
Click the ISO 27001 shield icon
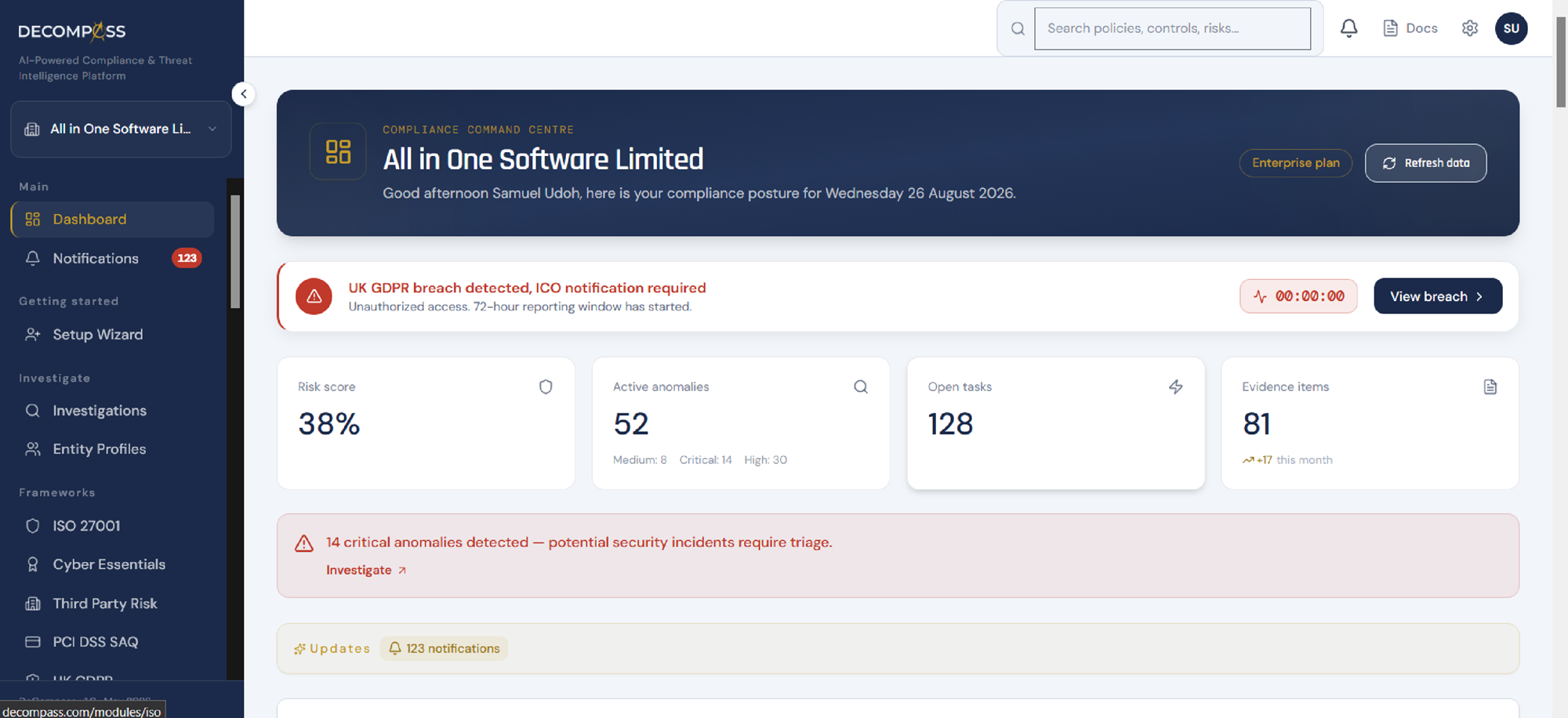pos(33,526)
